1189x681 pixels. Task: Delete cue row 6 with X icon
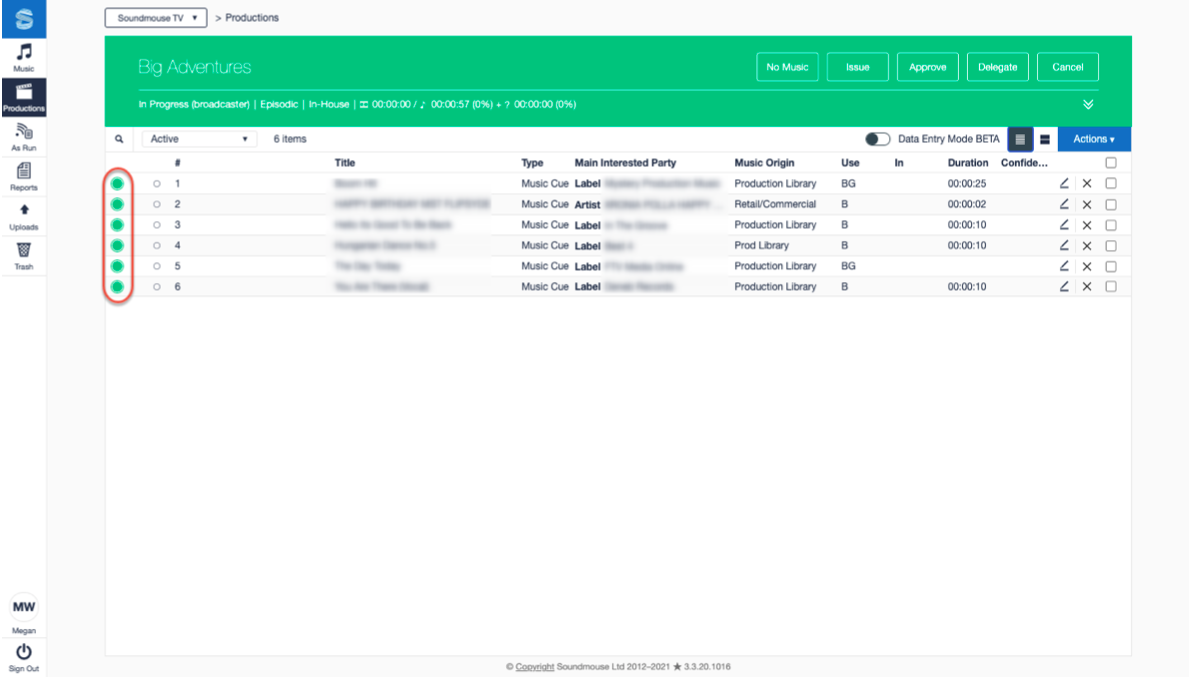(1087, 287)
